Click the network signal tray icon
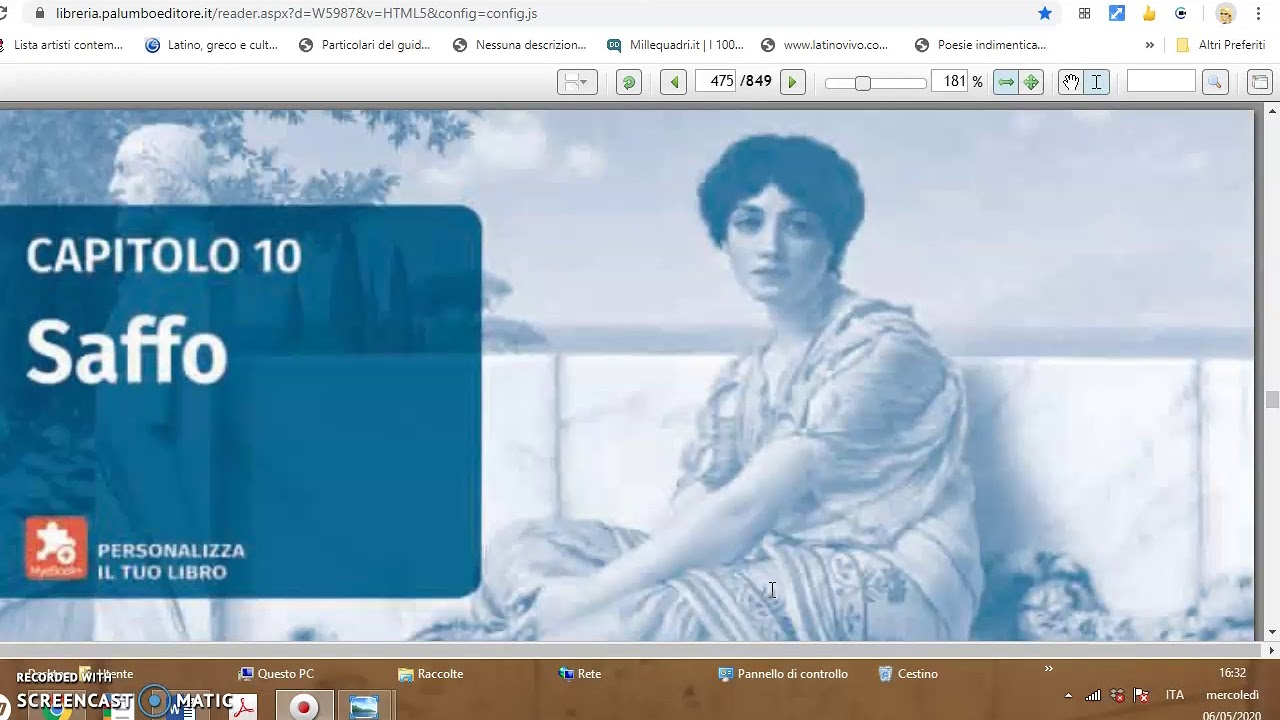1280x720 pixels. click(x=1093, y=696)
